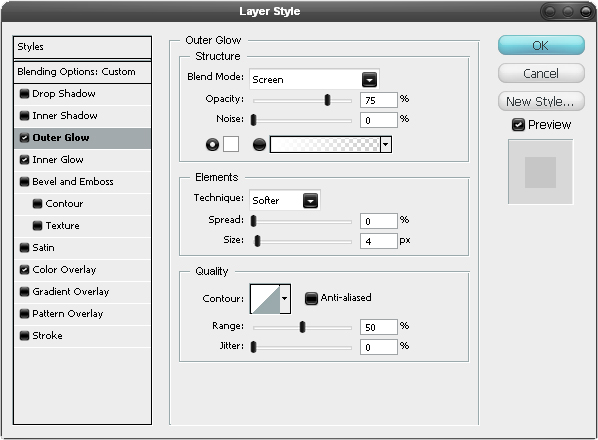Viewport: 598px width, 440px height.
Task: Click the white glow color swatch
Action: pos(231,145)
